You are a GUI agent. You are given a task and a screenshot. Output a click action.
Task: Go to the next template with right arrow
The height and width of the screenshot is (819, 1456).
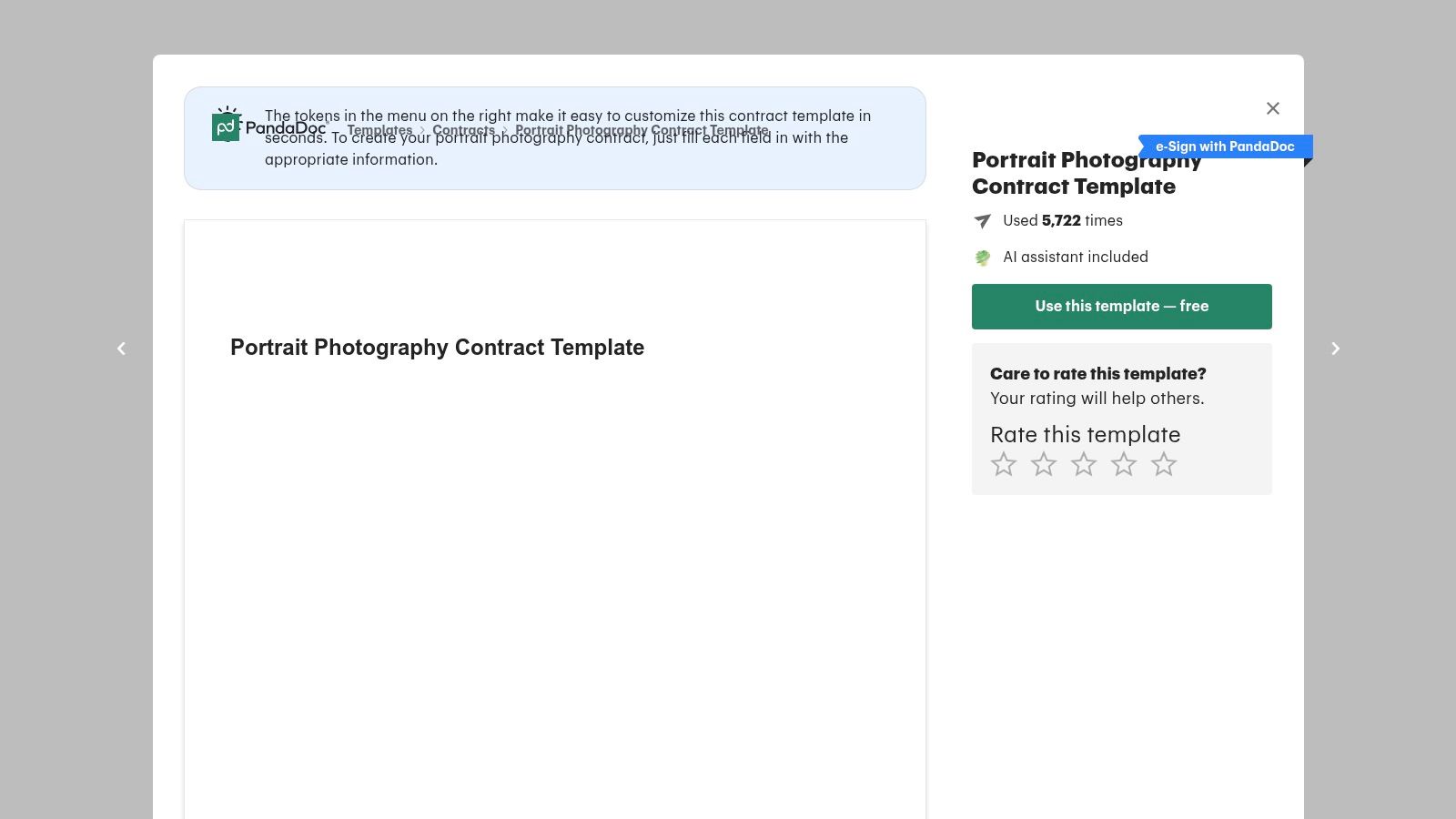tap(1335, 349)
